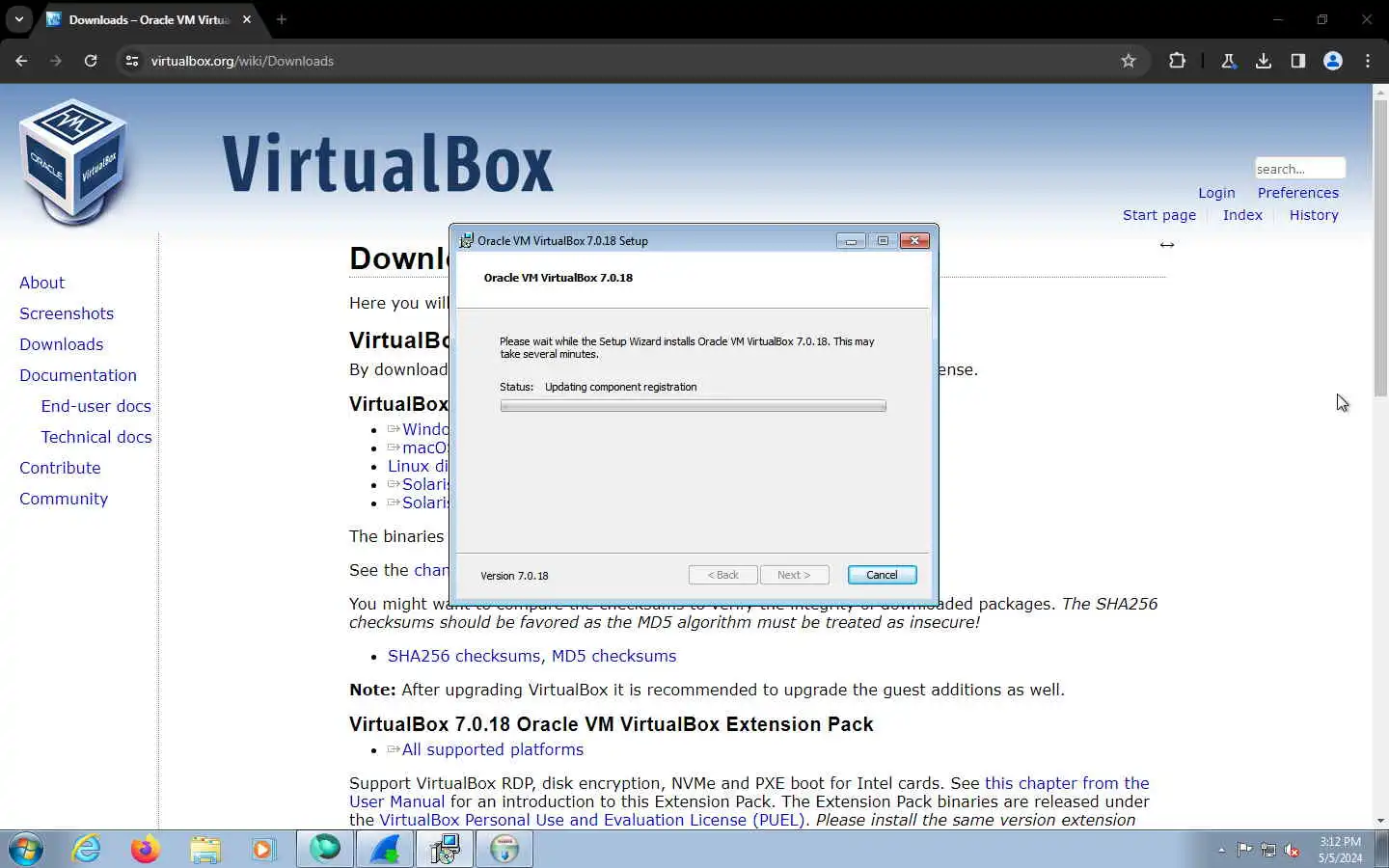Open Documentation in the left sidebar
The width and height of the screenshot is (1389, 868).
coord(78,375)
